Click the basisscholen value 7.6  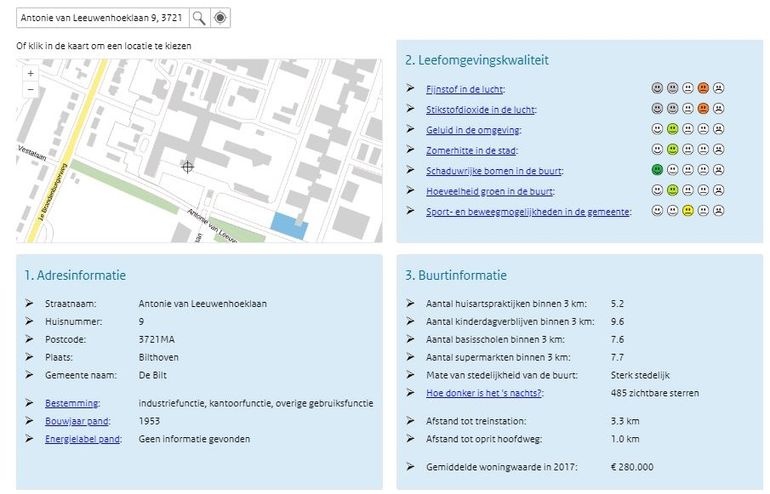[617, 340]
